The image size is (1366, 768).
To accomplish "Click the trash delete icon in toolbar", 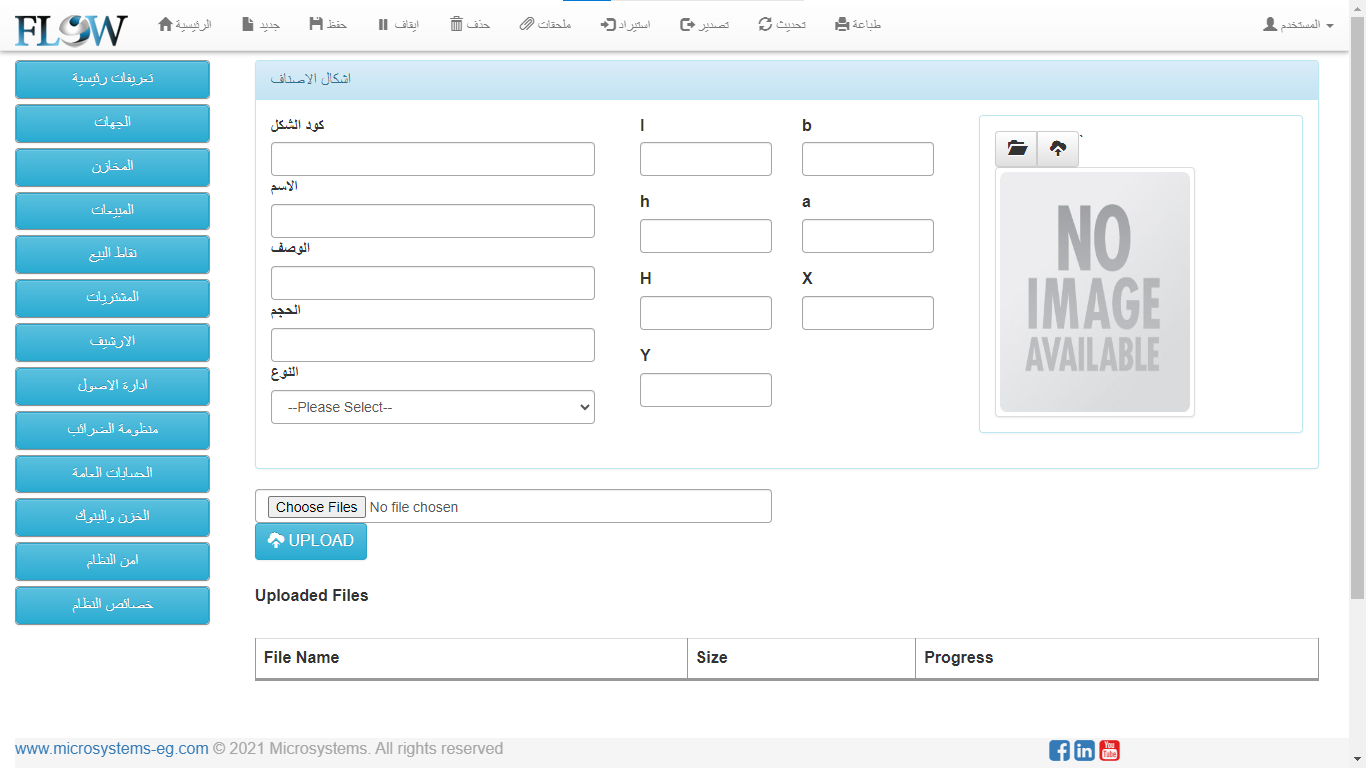I will click(x=457, y=24).
